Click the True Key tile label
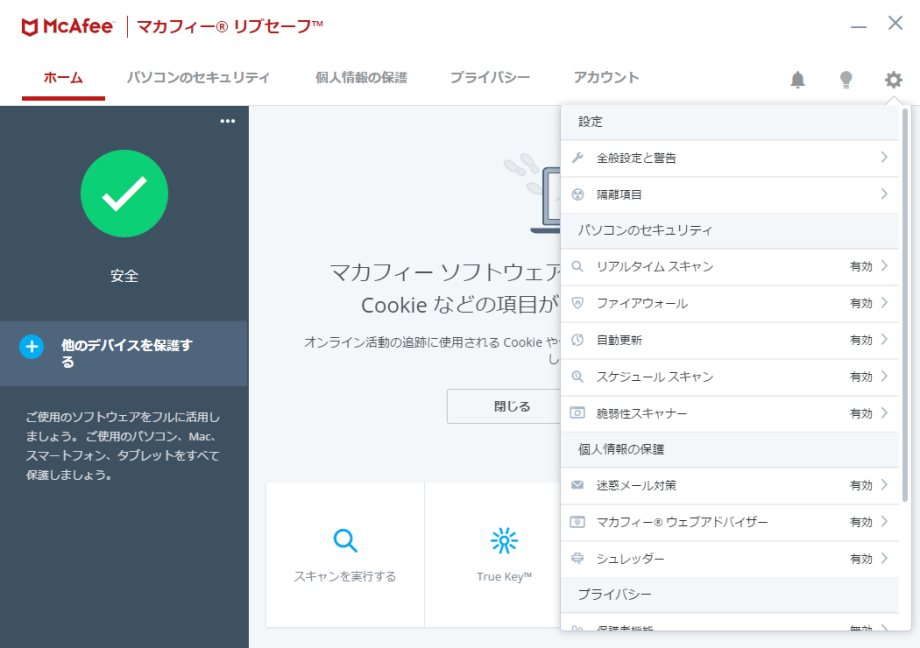Screen dimensions: 920x648 click(x=504, y=576)
